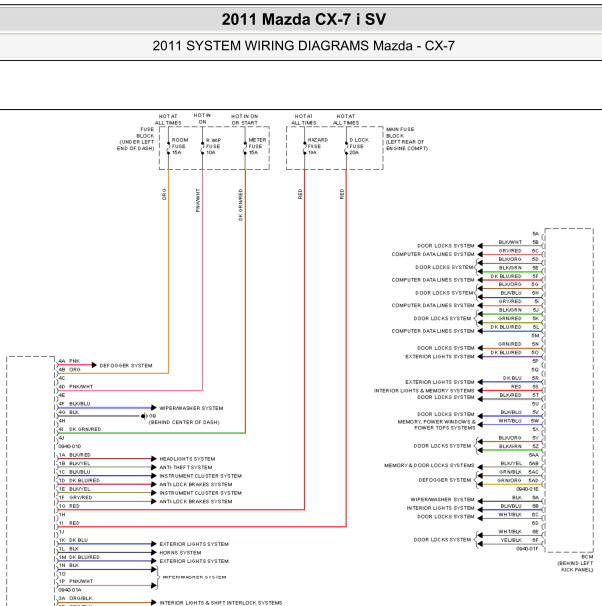Image resolution: width=602 pixels, height=606 pixels.
Task: Click the HAZARD FUSE label
Action: coord(318,146)
